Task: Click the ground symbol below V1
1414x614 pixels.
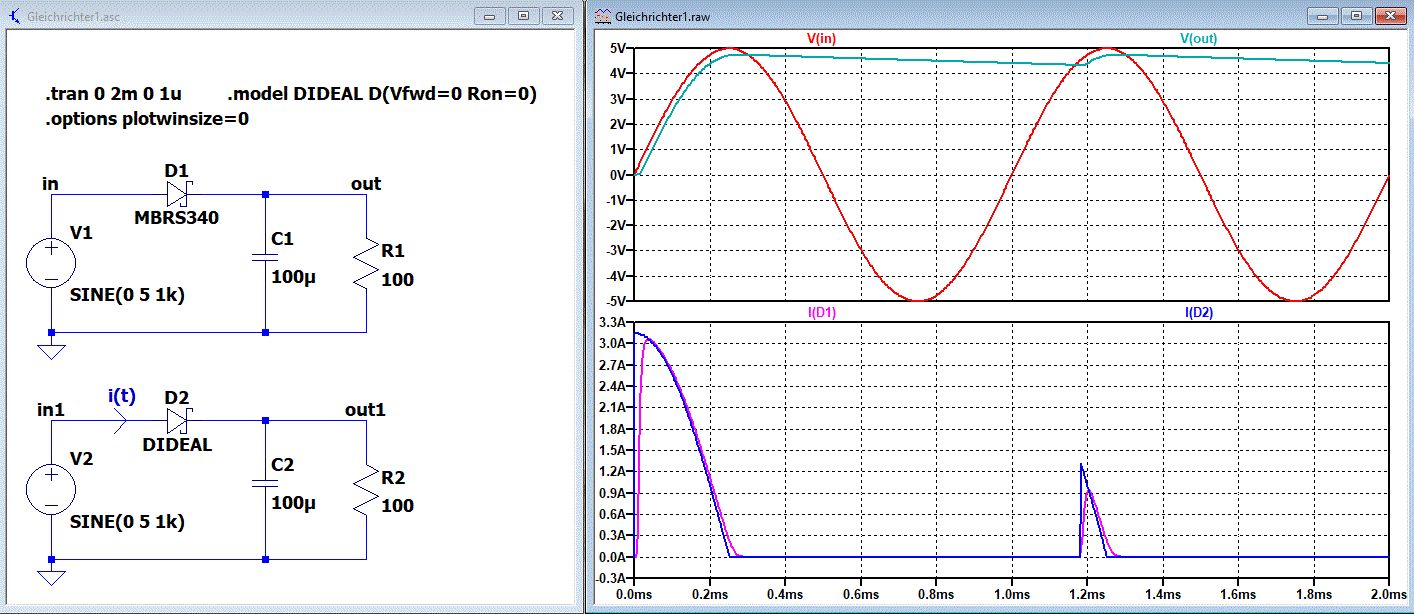Action: pos(51,351)
